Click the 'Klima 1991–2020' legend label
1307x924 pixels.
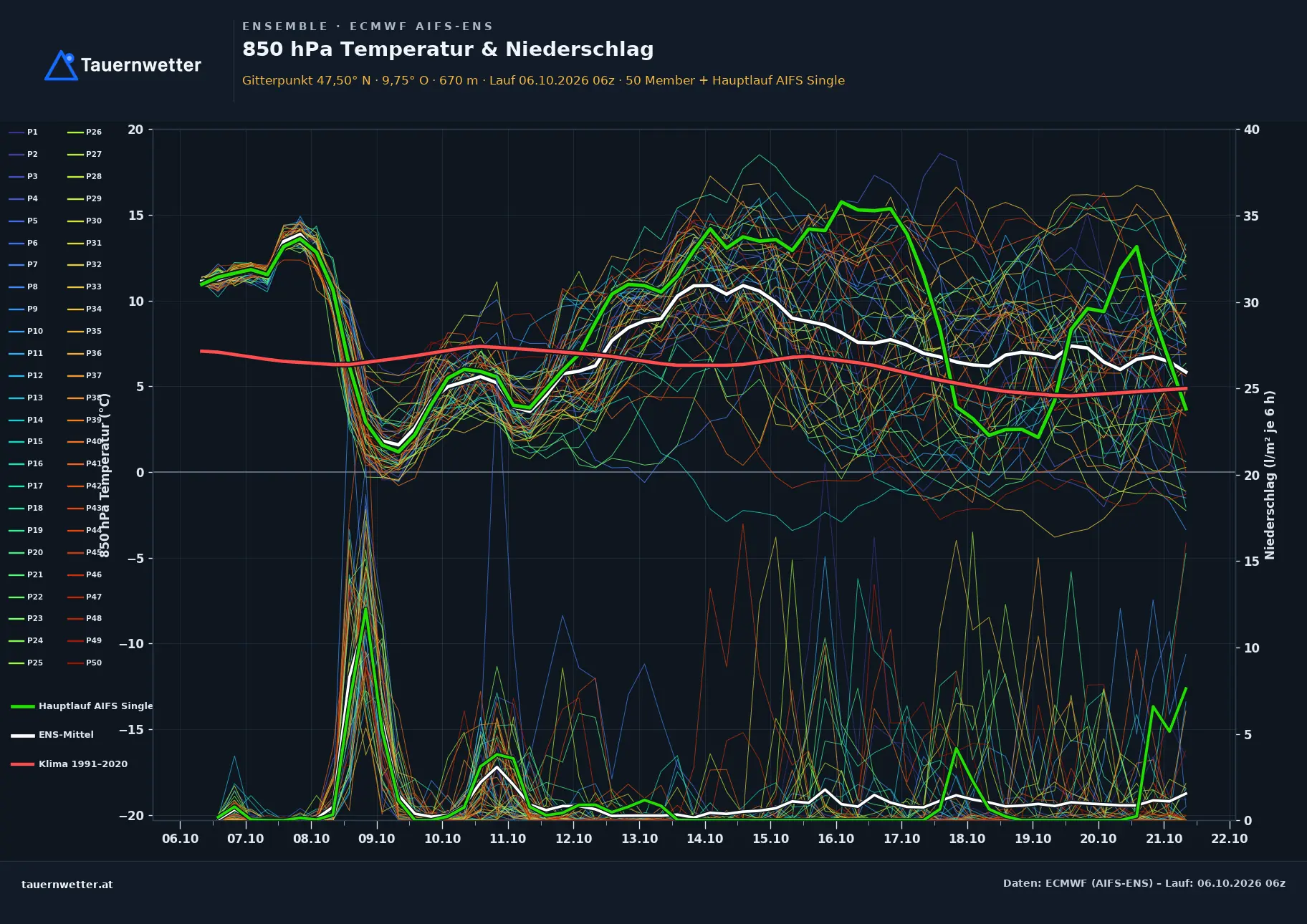(83, 764)
